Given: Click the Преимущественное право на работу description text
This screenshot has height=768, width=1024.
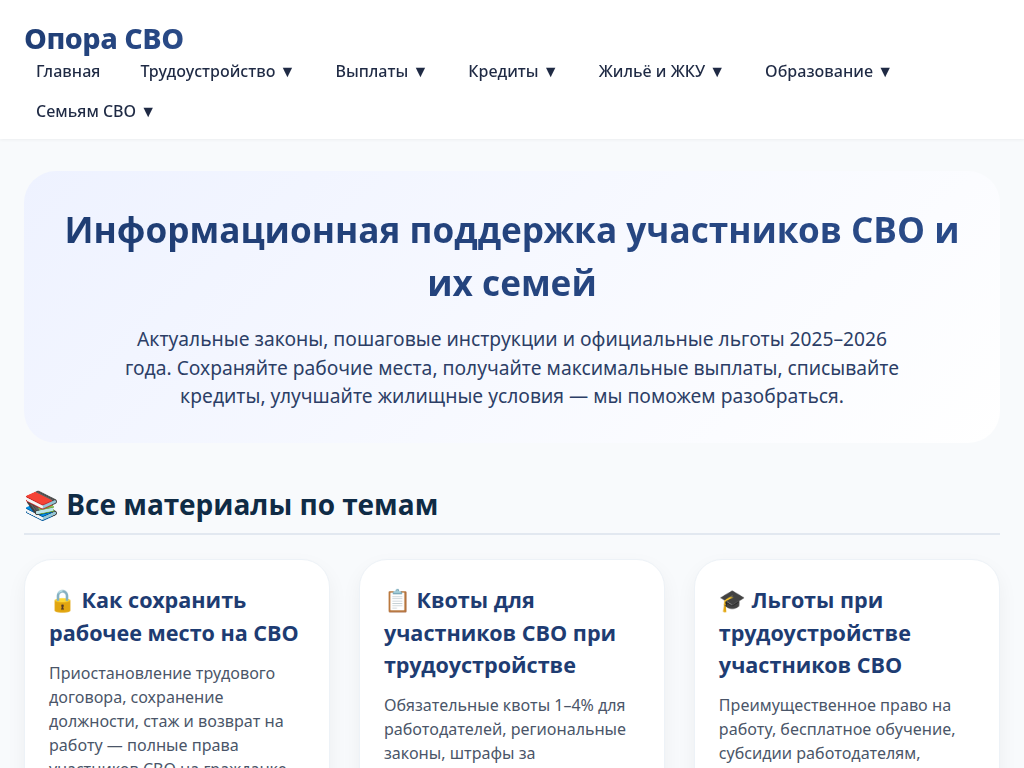Looking at the screenshot, I should [837, 730].
